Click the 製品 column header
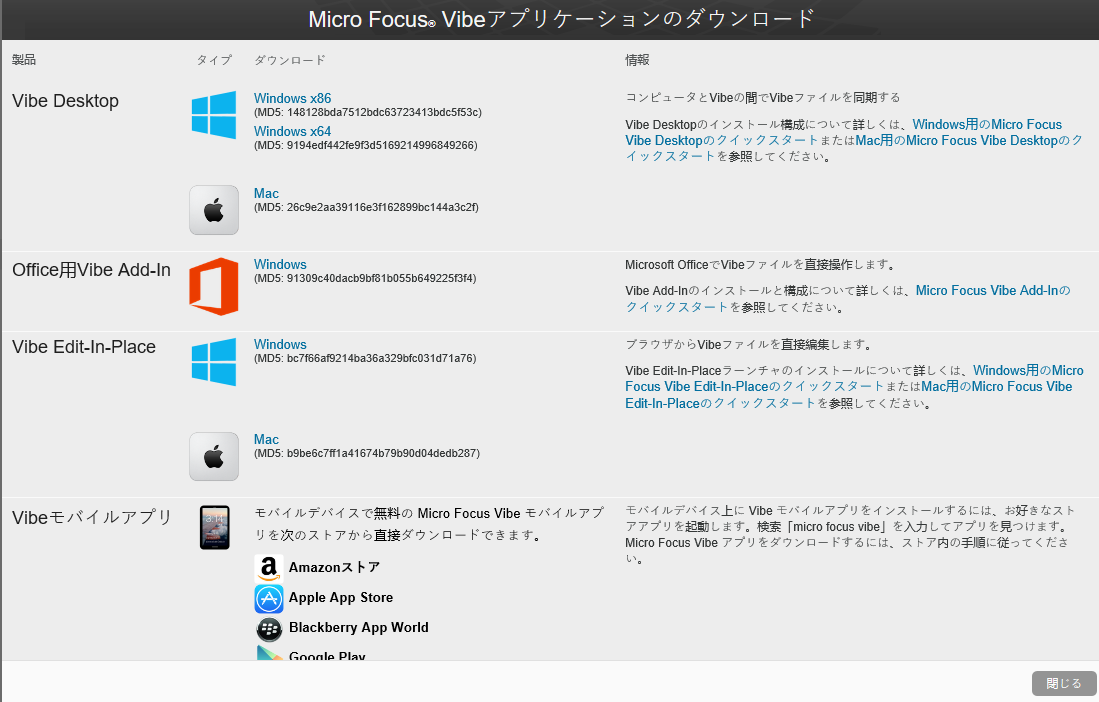 (x=24, y=60)
